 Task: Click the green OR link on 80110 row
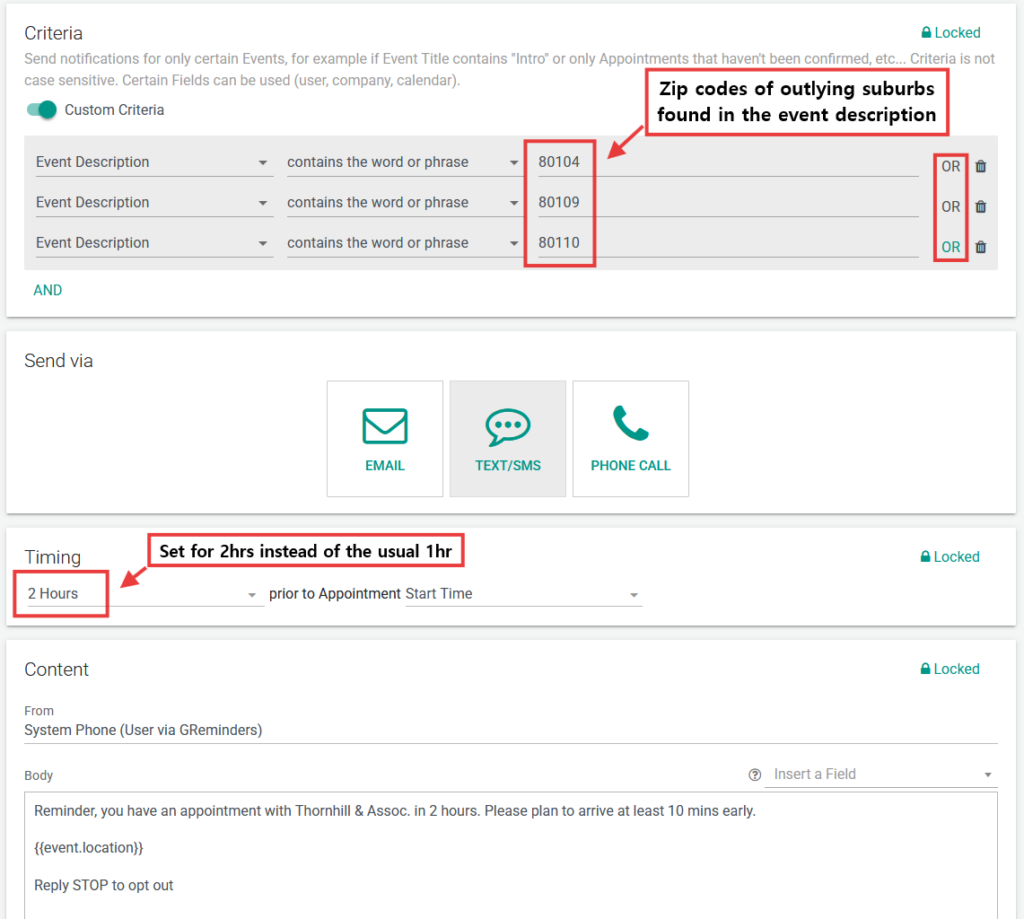(x=950, y=247)
